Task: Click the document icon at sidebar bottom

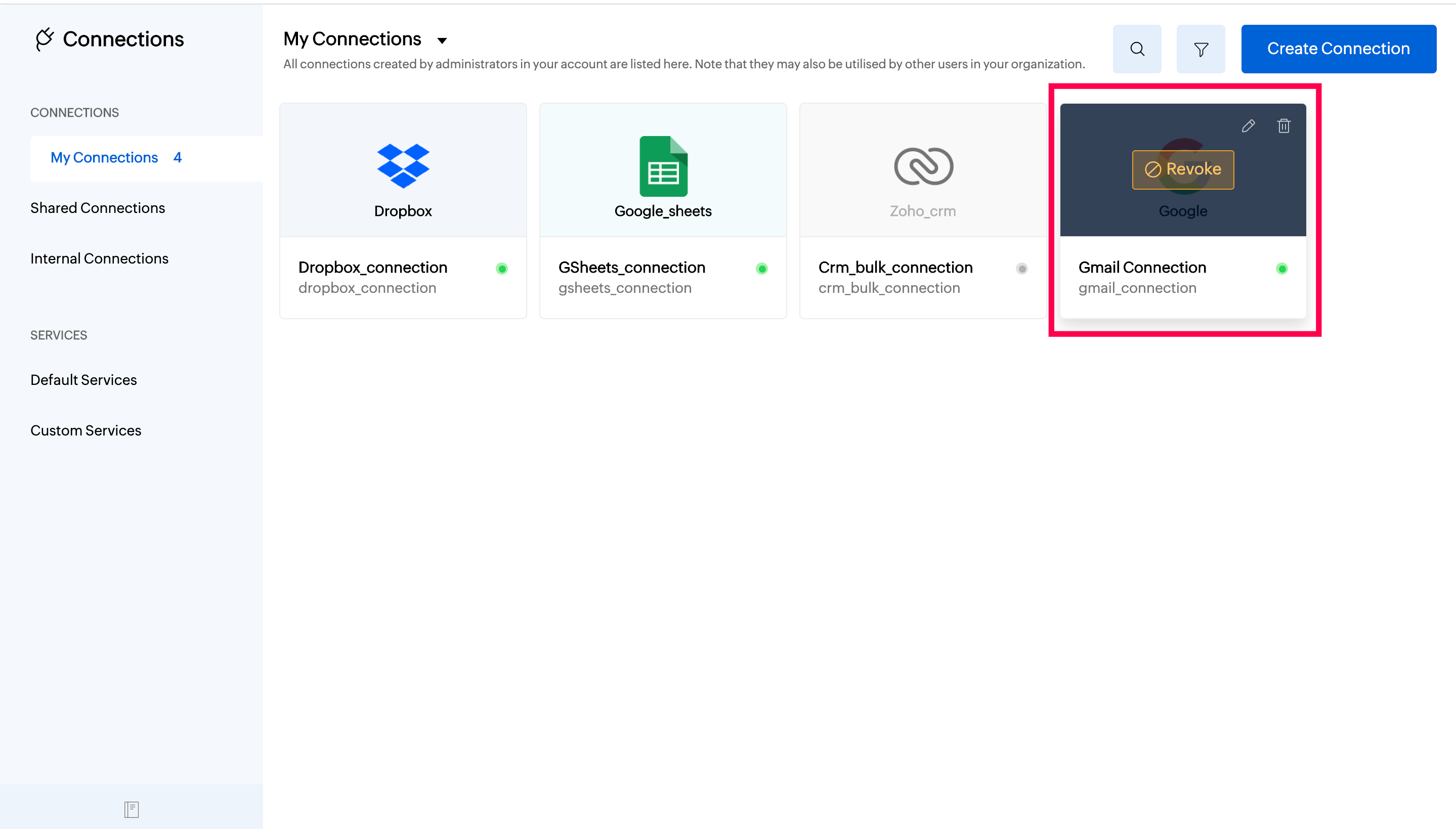Action: (x=132, y=809)
